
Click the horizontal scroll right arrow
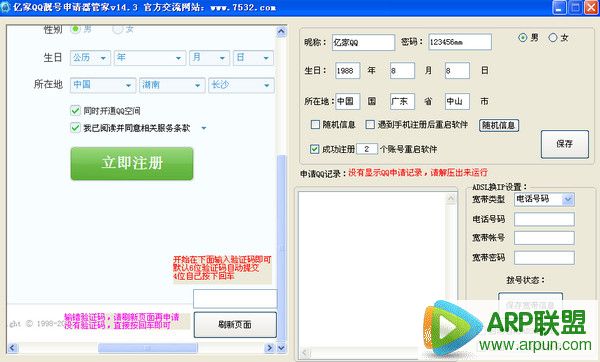click(270, 348)
